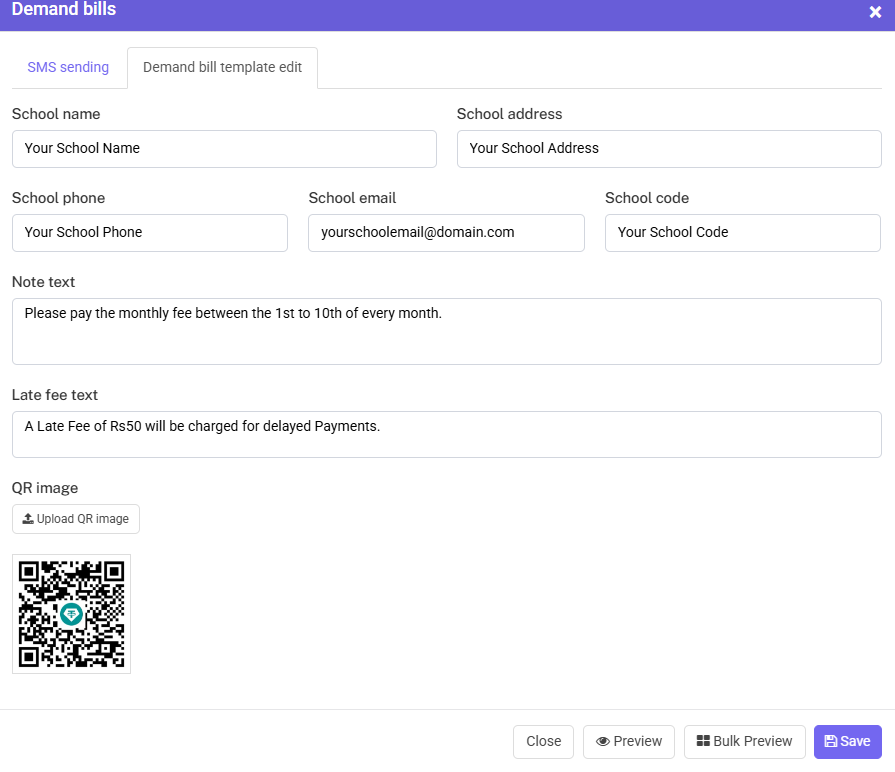Close the Demand bills dialog with X
Viewport: 895px width, 772px height.
(x=875, y=12)
